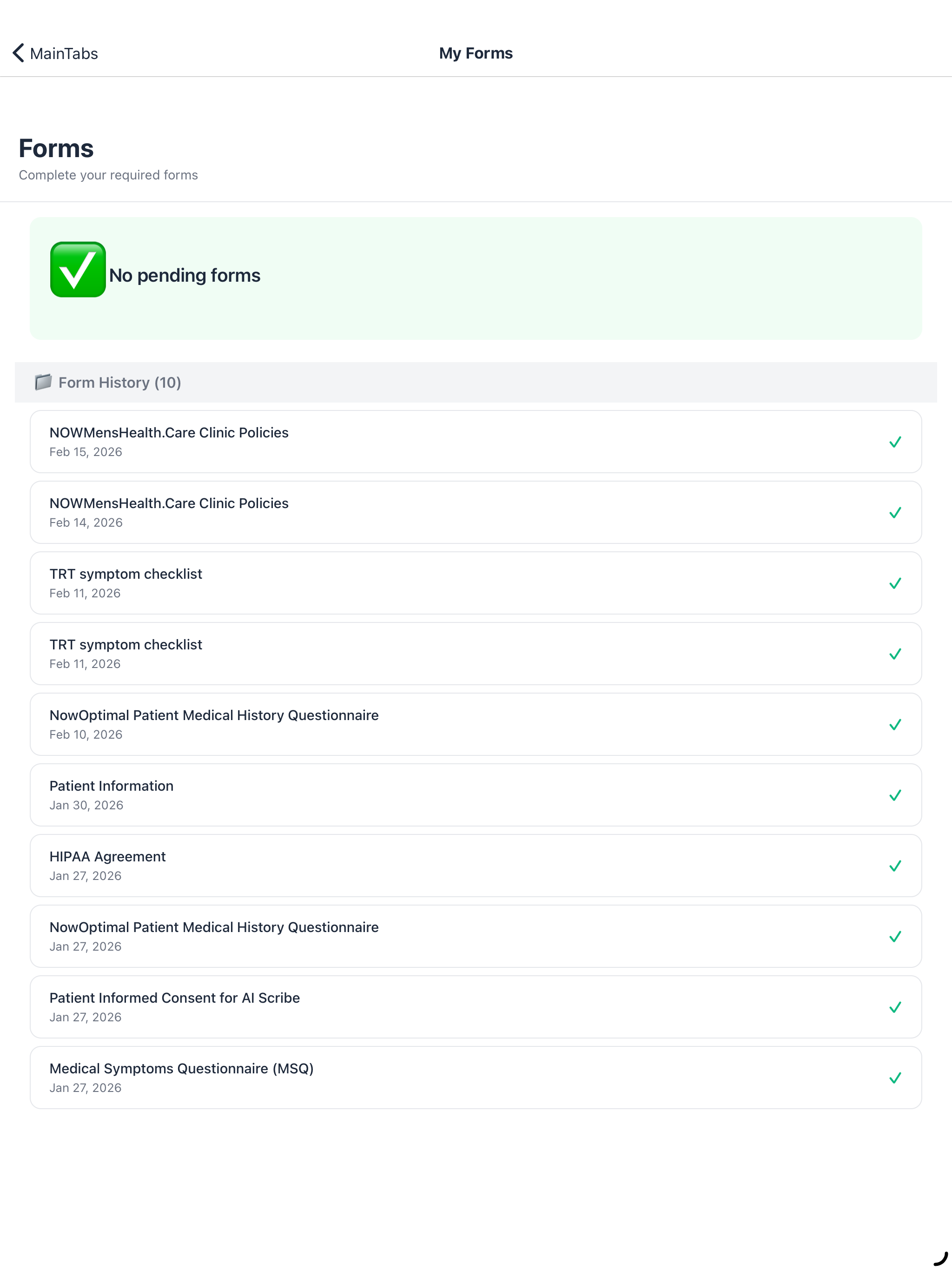
Task: Go back to MainTabs
Action: click(55, 53)
